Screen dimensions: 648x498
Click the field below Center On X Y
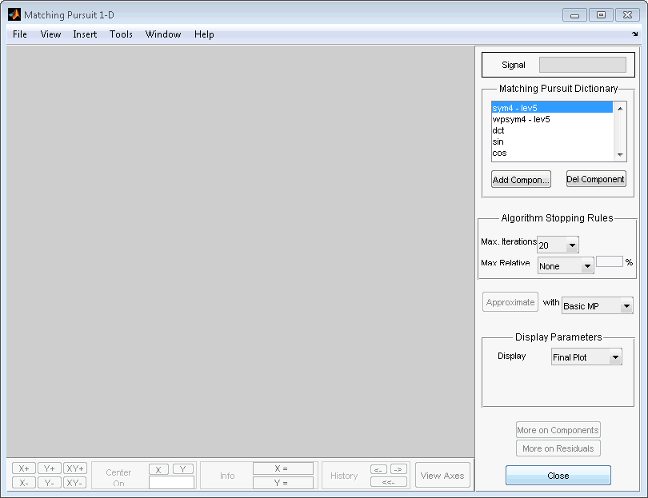pos(172,482)
